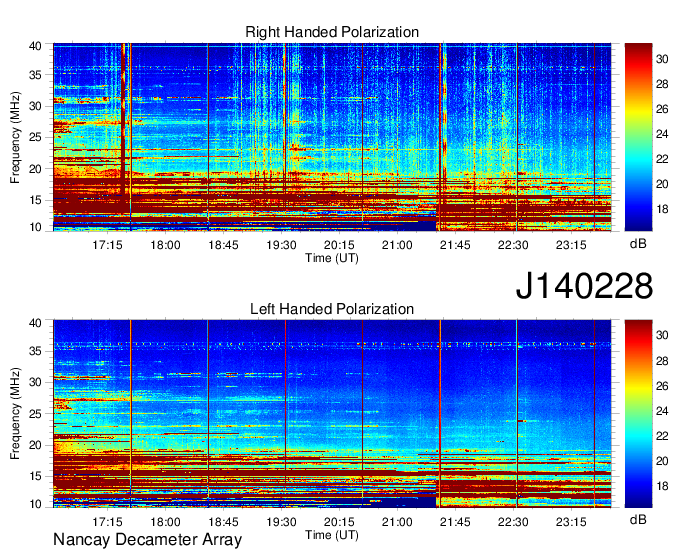This screenshot has width=680, height=552.
Task: Click the 28 dB tick on the upper color bar
Action: coord(662,84)
